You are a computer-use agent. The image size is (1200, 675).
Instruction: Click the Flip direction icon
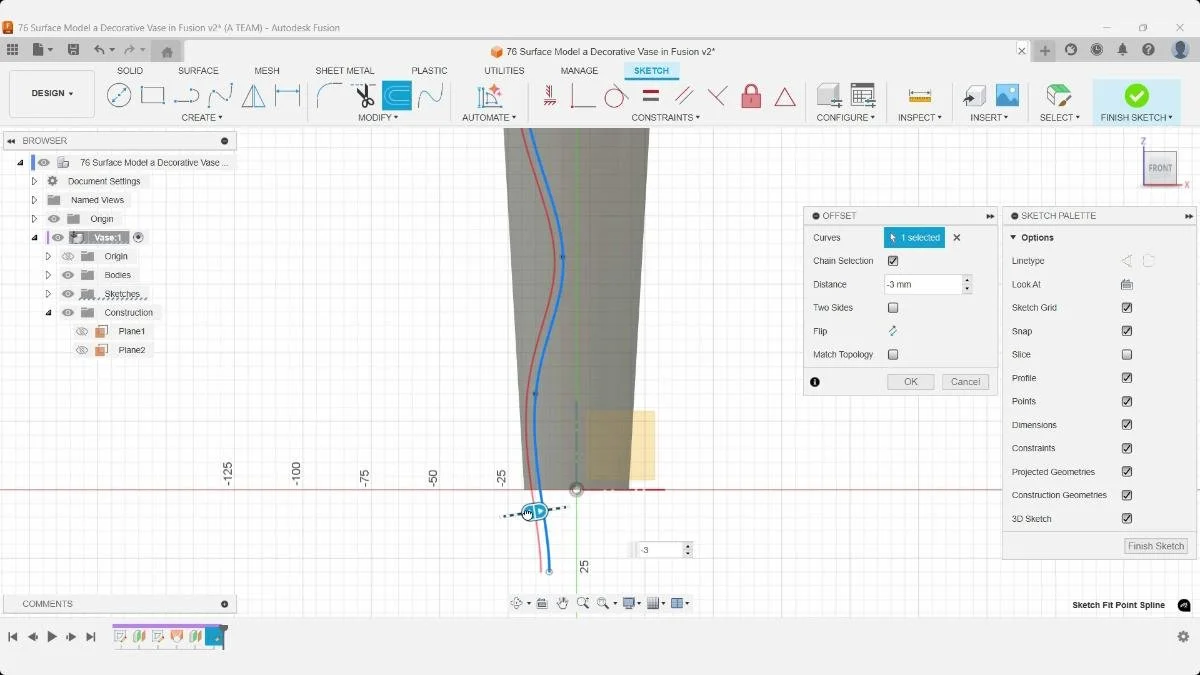click(893, 331)
